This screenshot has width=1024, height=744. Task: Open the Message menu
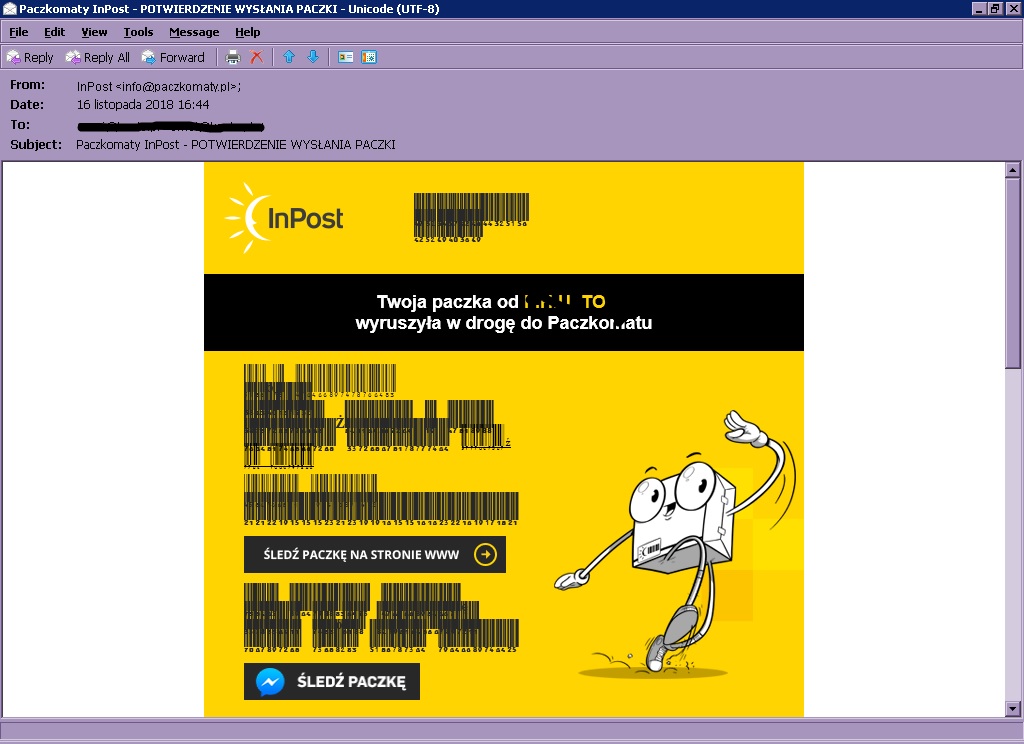[194, 32]
